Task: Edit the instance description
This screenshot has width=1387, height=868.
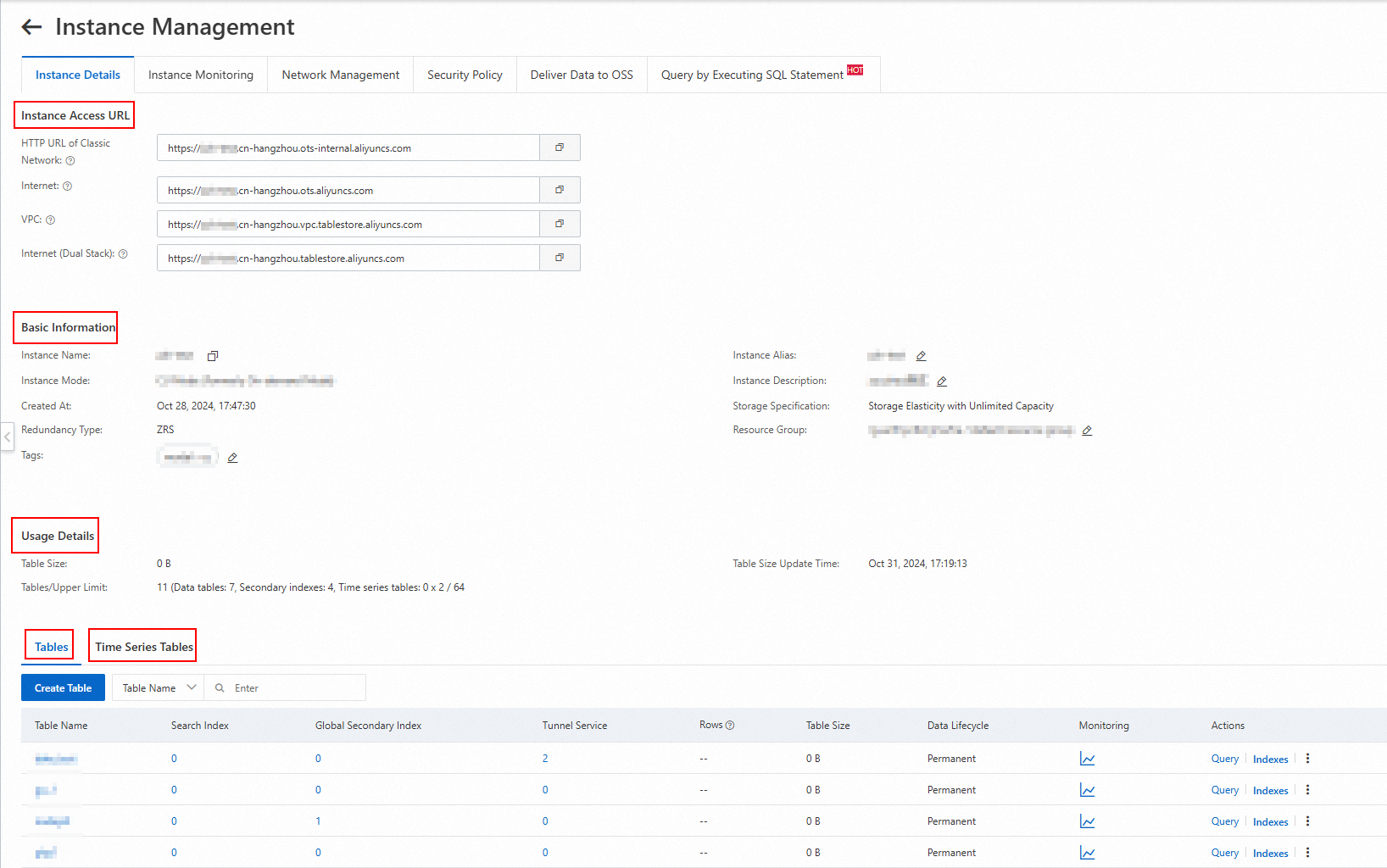Action: click(942, 381)
